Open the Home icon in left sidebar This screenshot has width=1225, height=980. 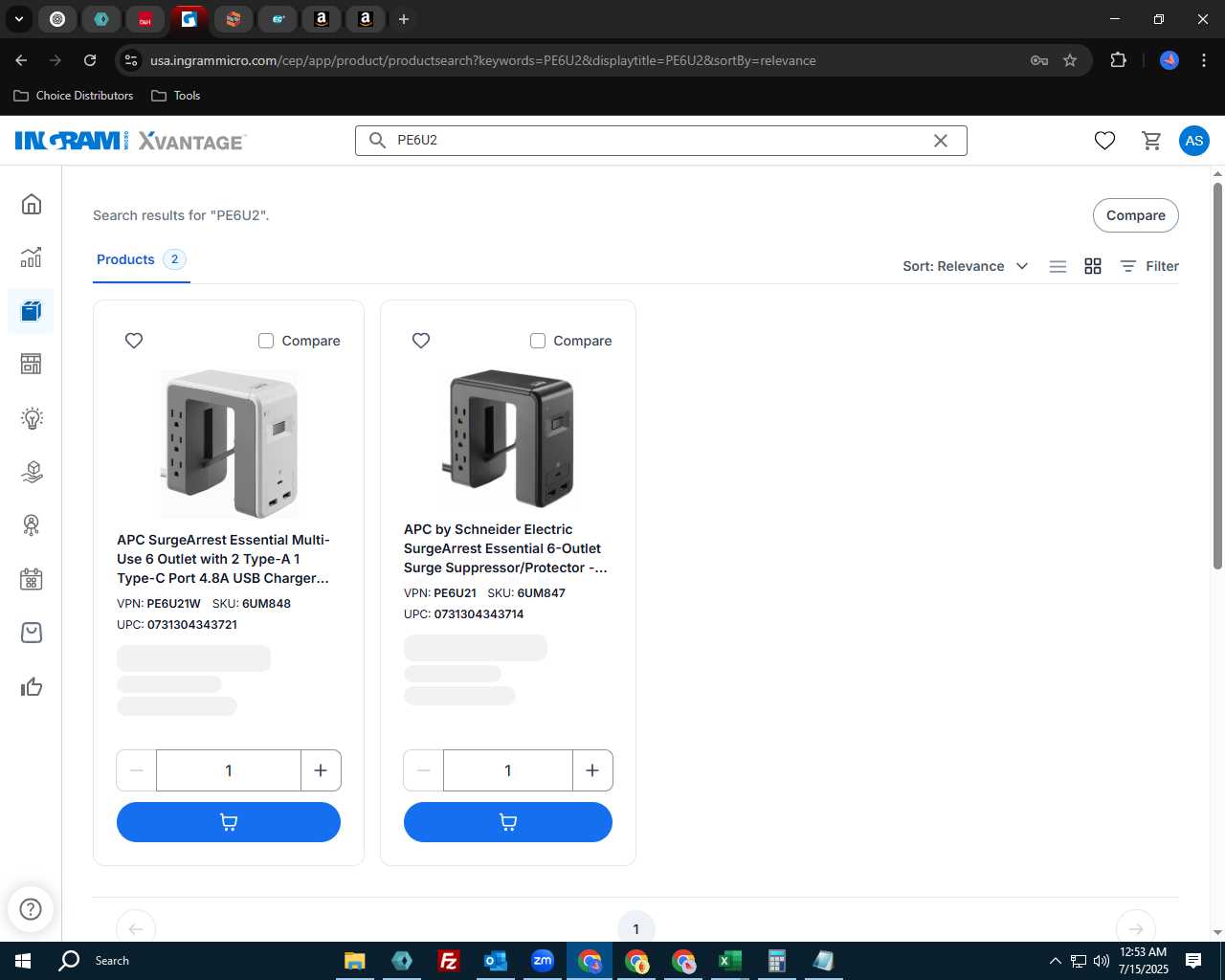coord(32,204)
